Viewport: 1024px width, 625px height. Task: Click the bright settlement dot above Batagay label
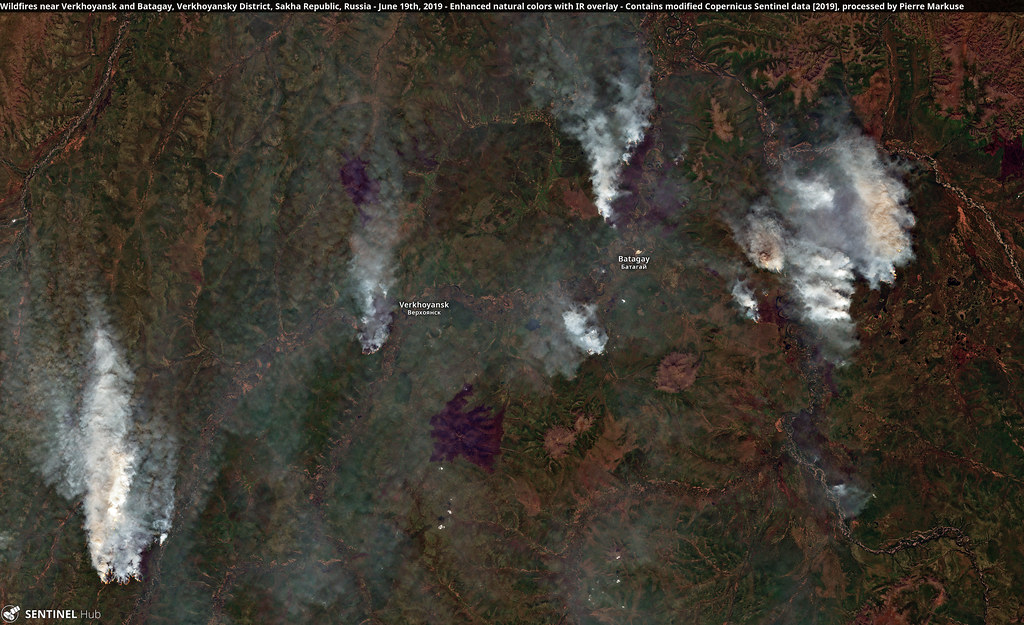click(637, 252)
